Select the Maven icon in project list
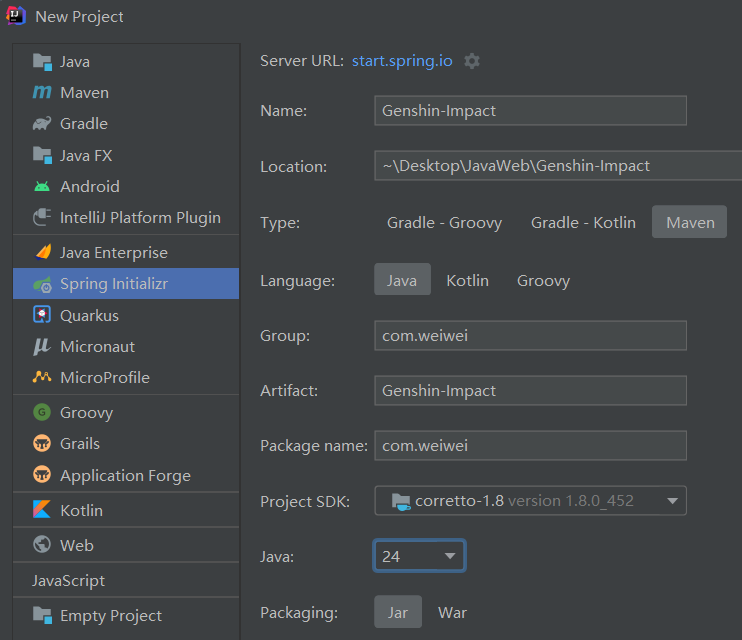 point(42,92)
